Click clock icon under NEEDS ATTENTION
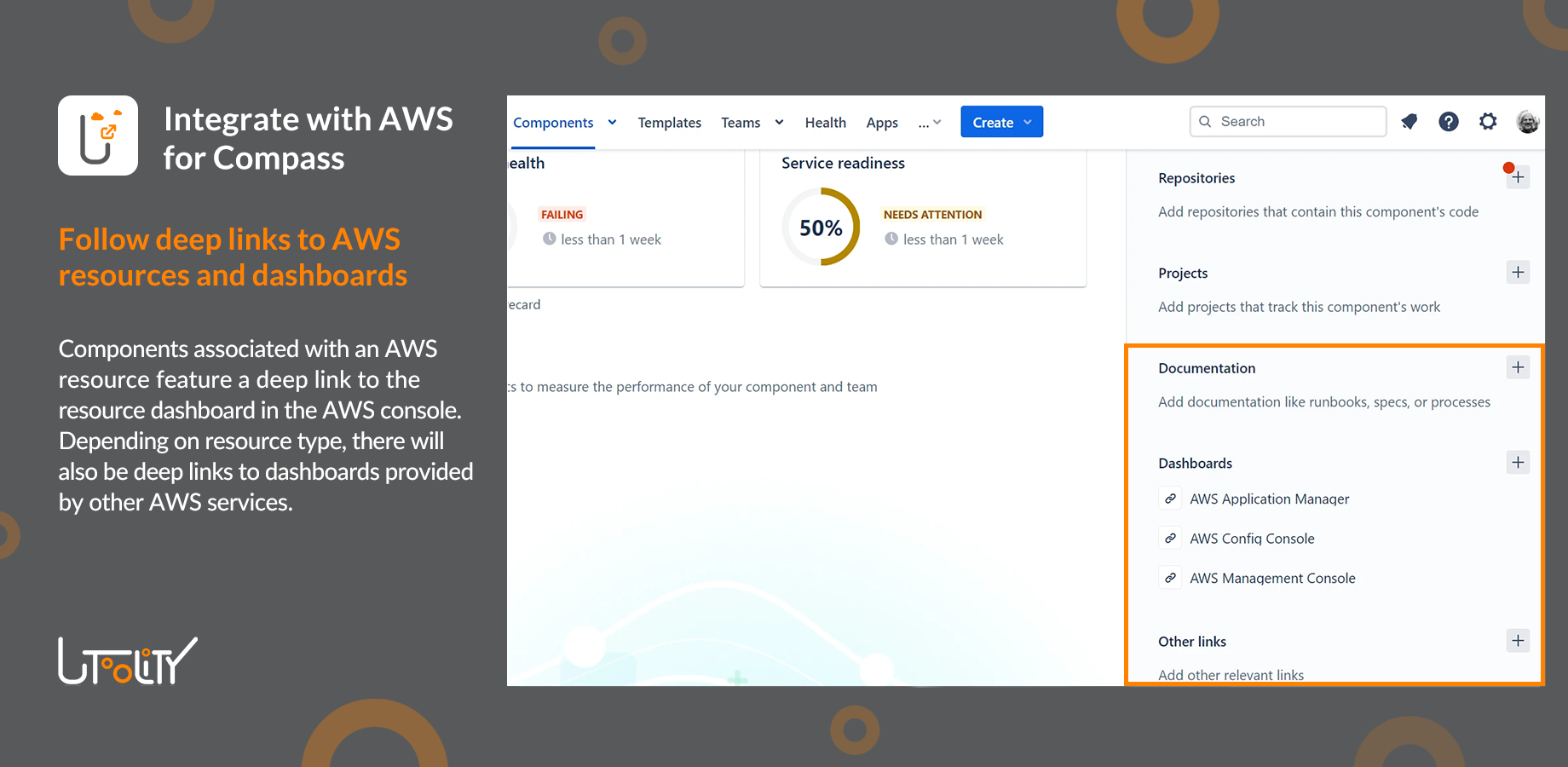The image size is (1568, 767). 891,239
